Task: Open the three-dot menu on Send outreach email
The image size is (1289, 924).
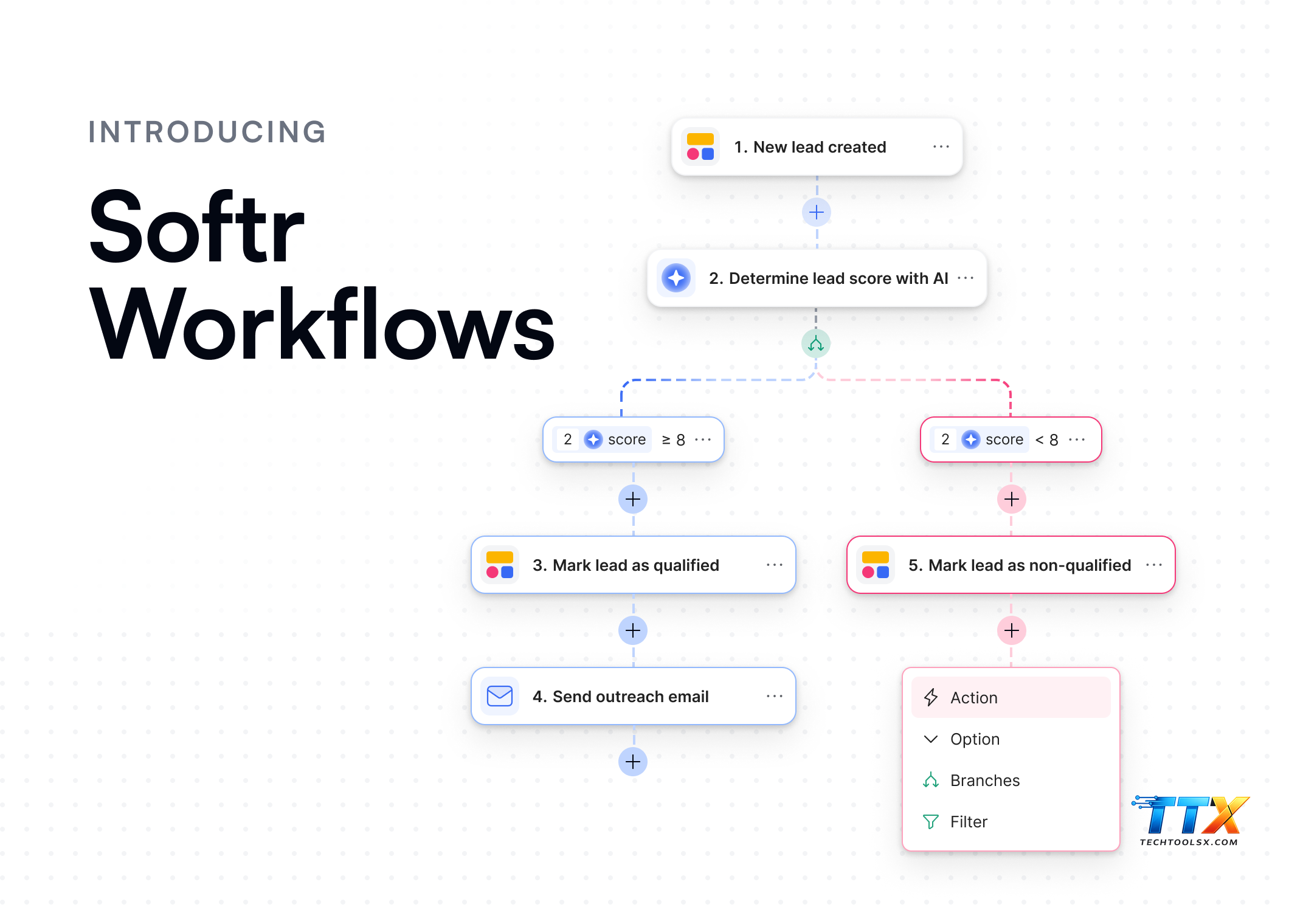Action: 775,696
